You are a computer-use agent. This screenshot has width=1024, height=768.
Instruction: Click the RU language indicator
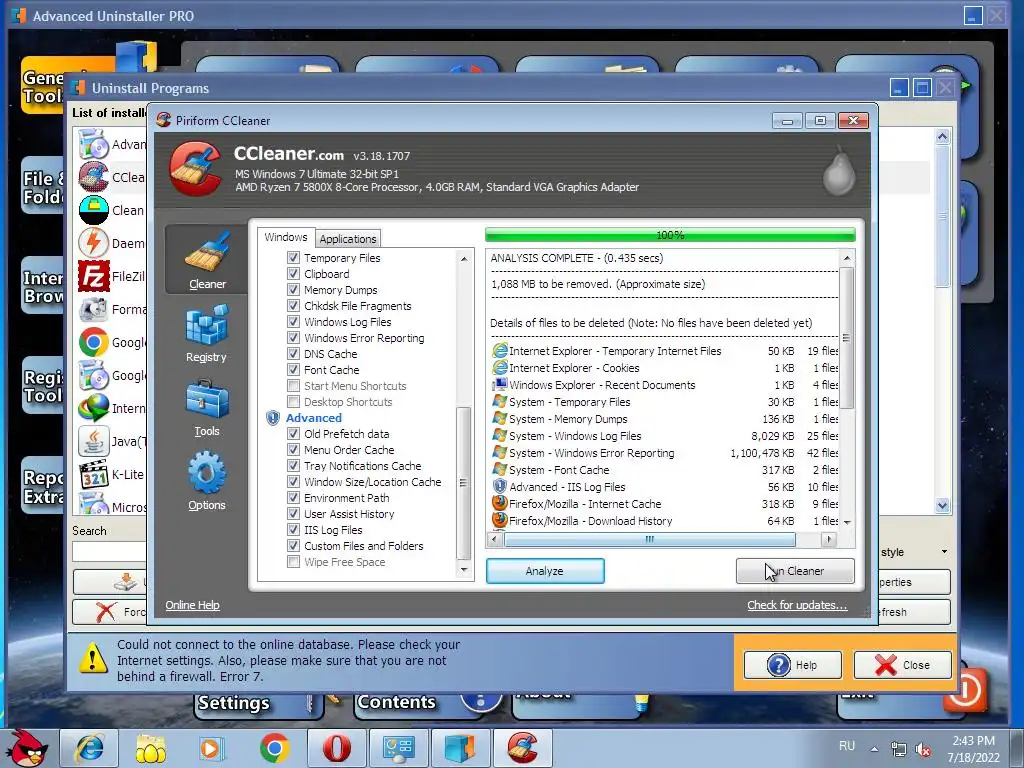[x=847, y=746]
